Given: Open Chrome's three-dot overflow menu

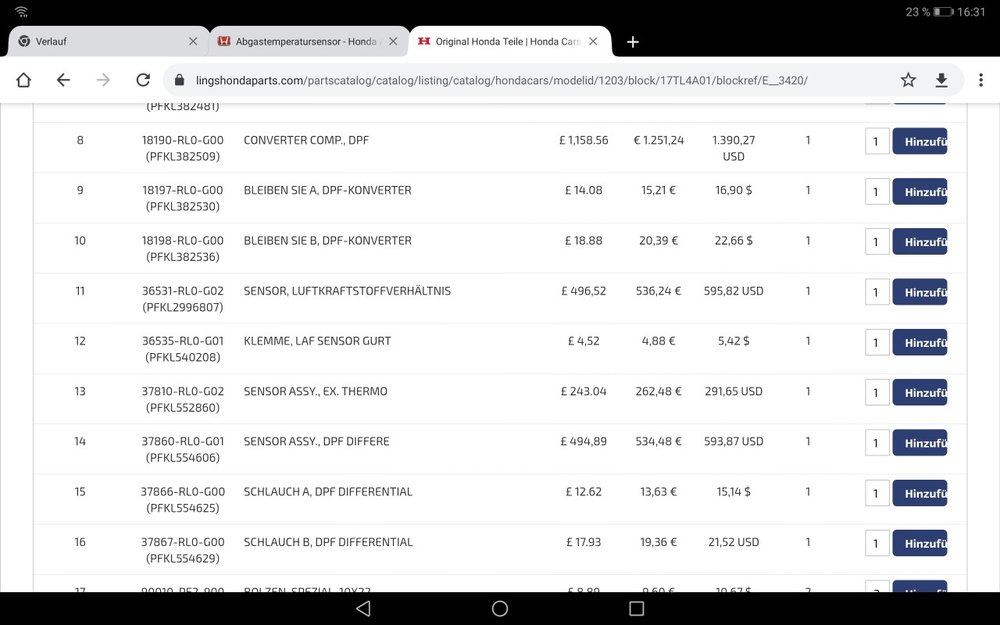Looking at the screenshot, I should (x=981, y=79).
